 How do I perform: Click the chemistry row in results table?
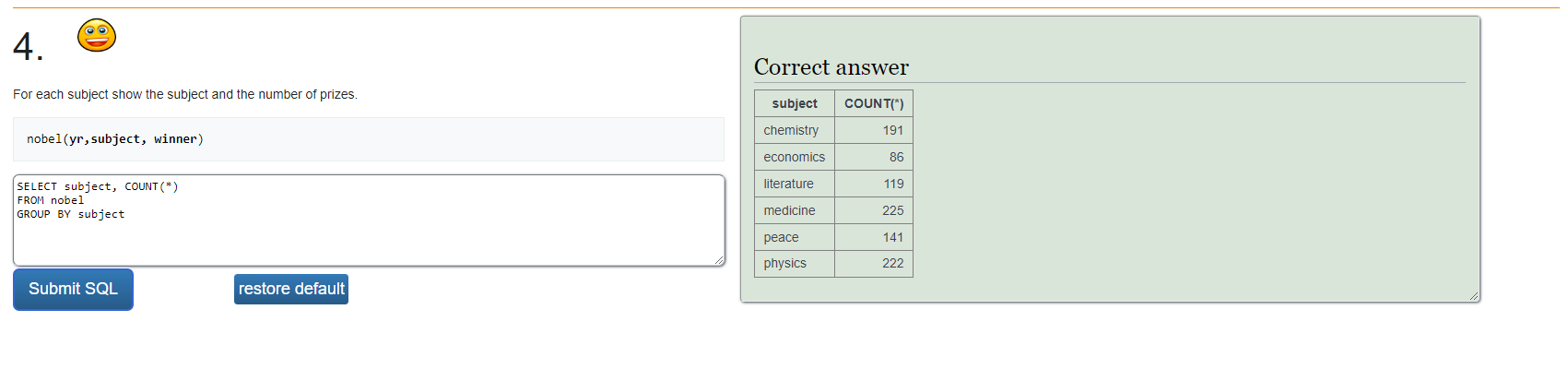coord(833,130)
